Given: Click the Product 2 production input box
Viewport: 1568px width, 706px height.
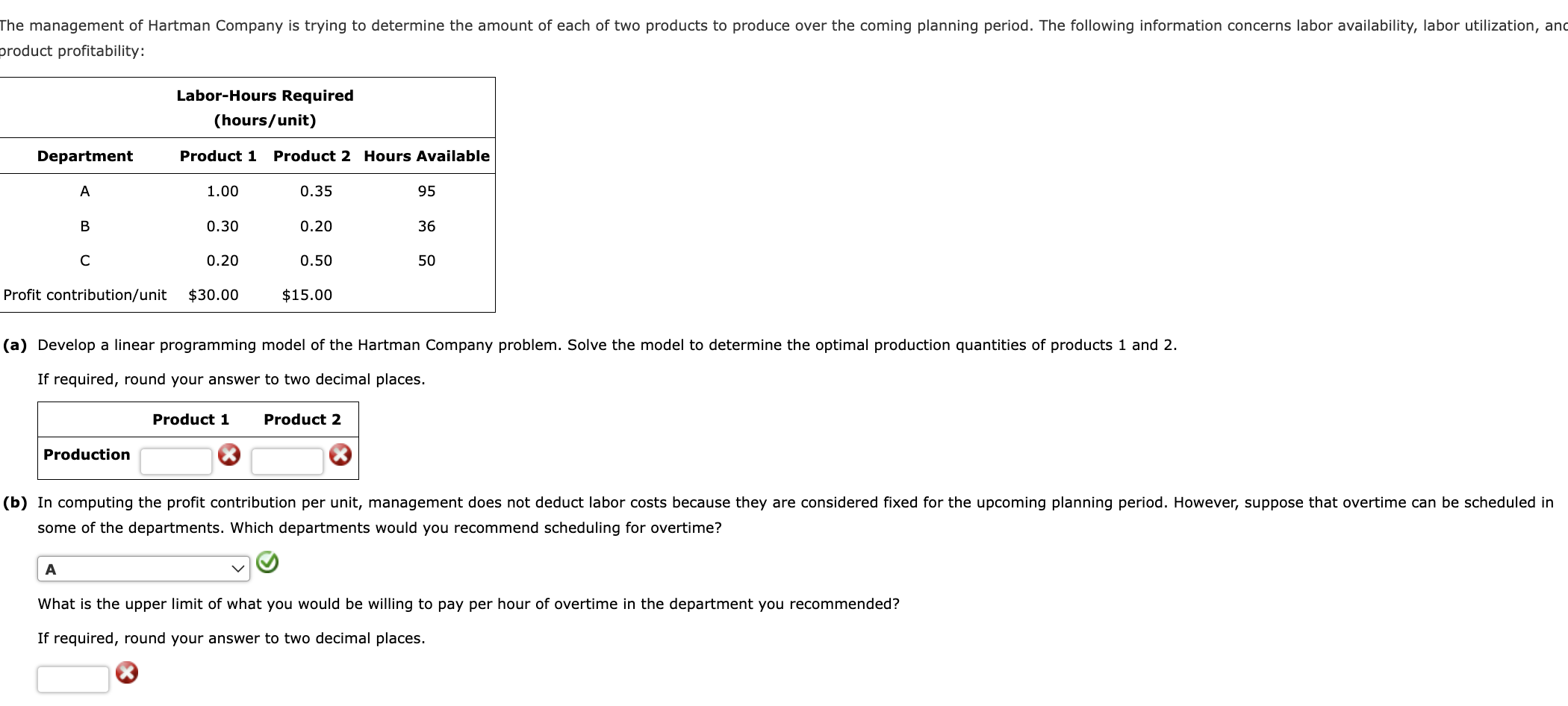Looking at the screenshot, I should tap(287, 459).
